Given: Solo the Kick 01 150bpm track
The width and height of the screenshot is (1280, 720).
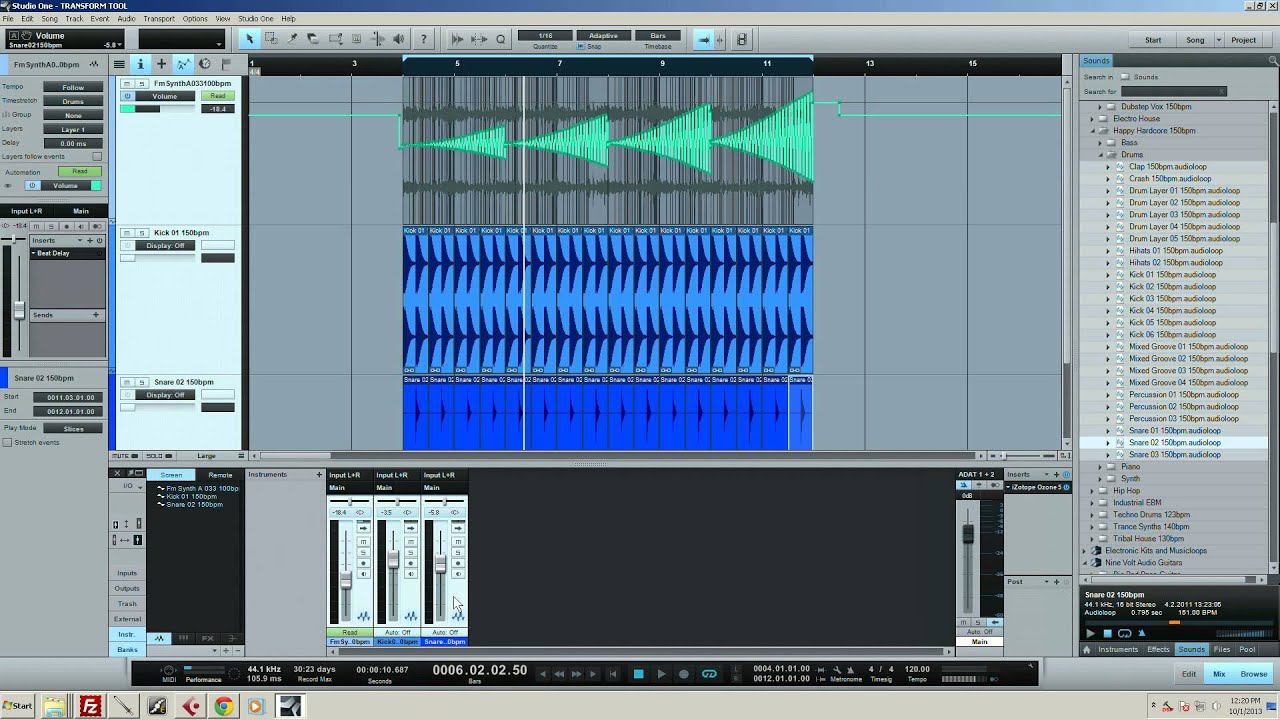Looking at the screenshot, I should click(x=142, y=233).
